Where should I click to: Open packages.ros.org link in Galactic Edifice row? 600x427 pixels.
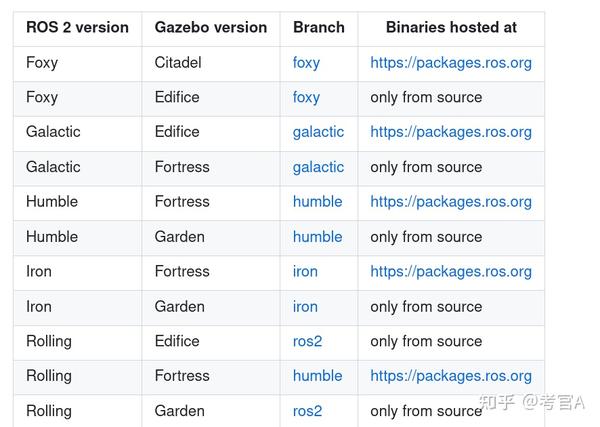pyautogui.click(x=450, y=132)
